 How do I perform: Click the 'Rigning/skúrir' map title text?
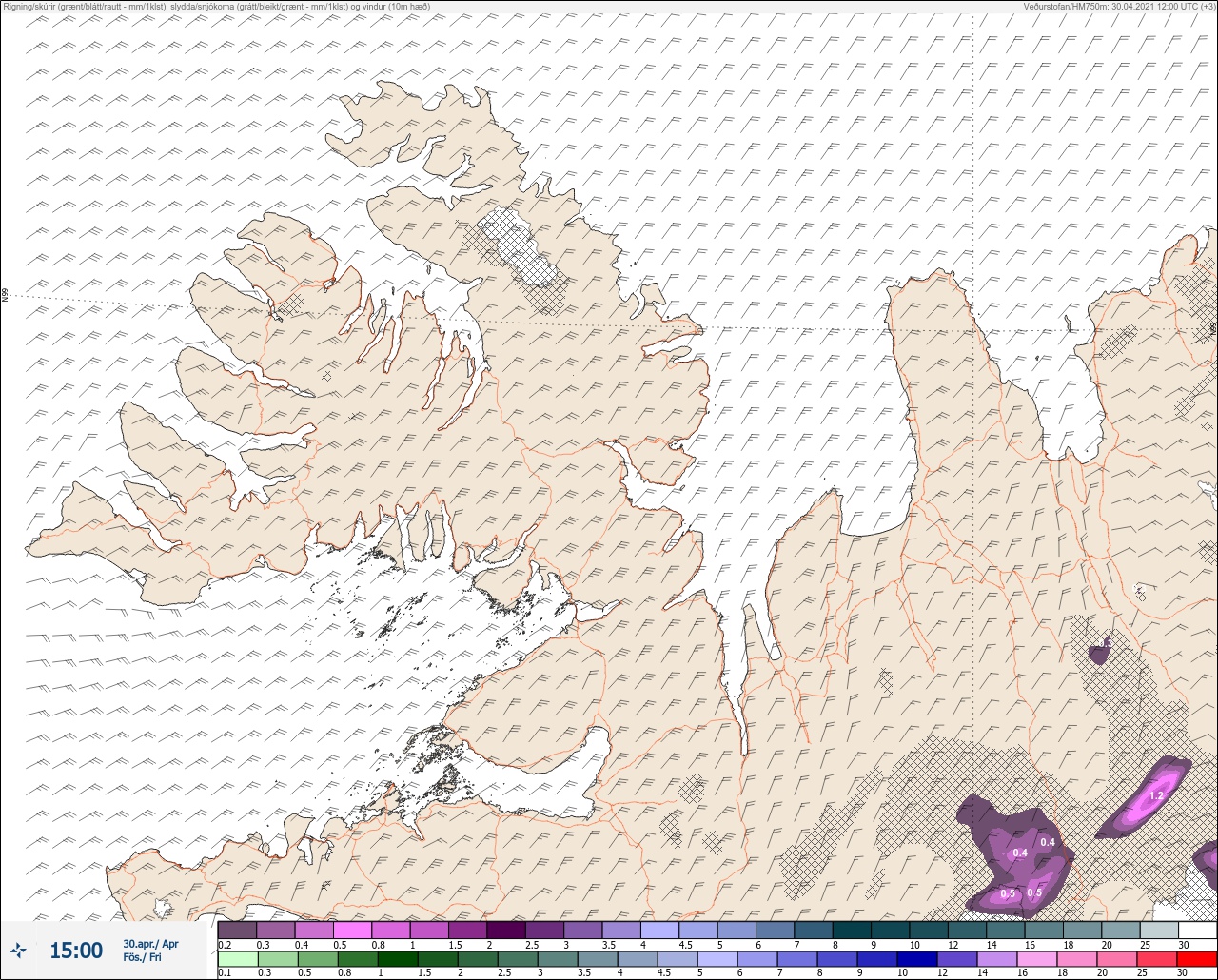[218, 6]
